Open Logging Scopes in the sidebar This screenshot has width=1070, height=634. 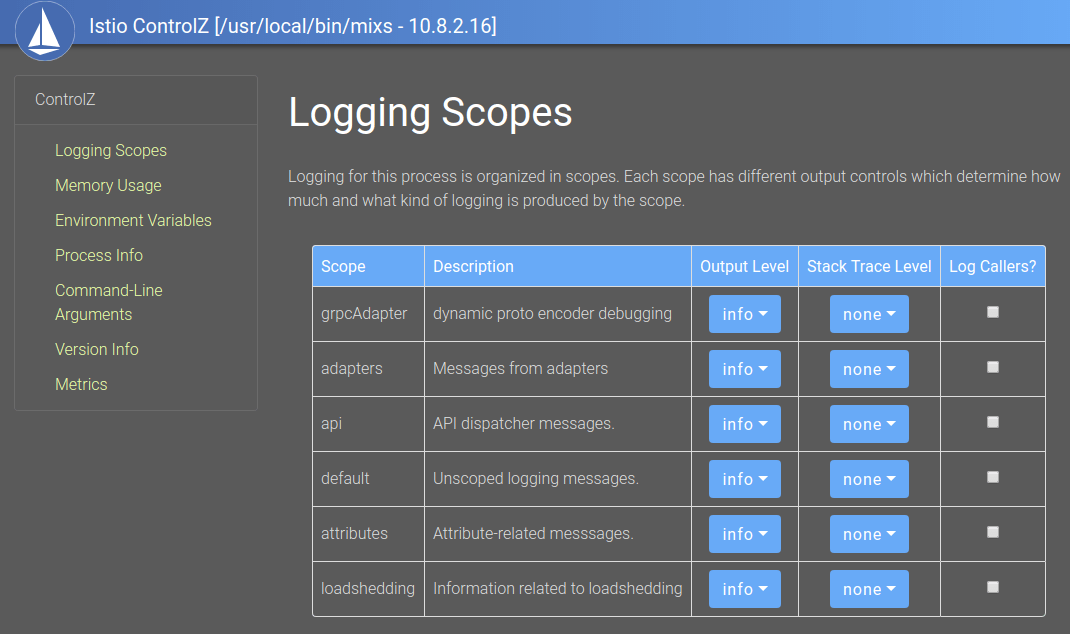pyautogui.click(x=111, y=150)
